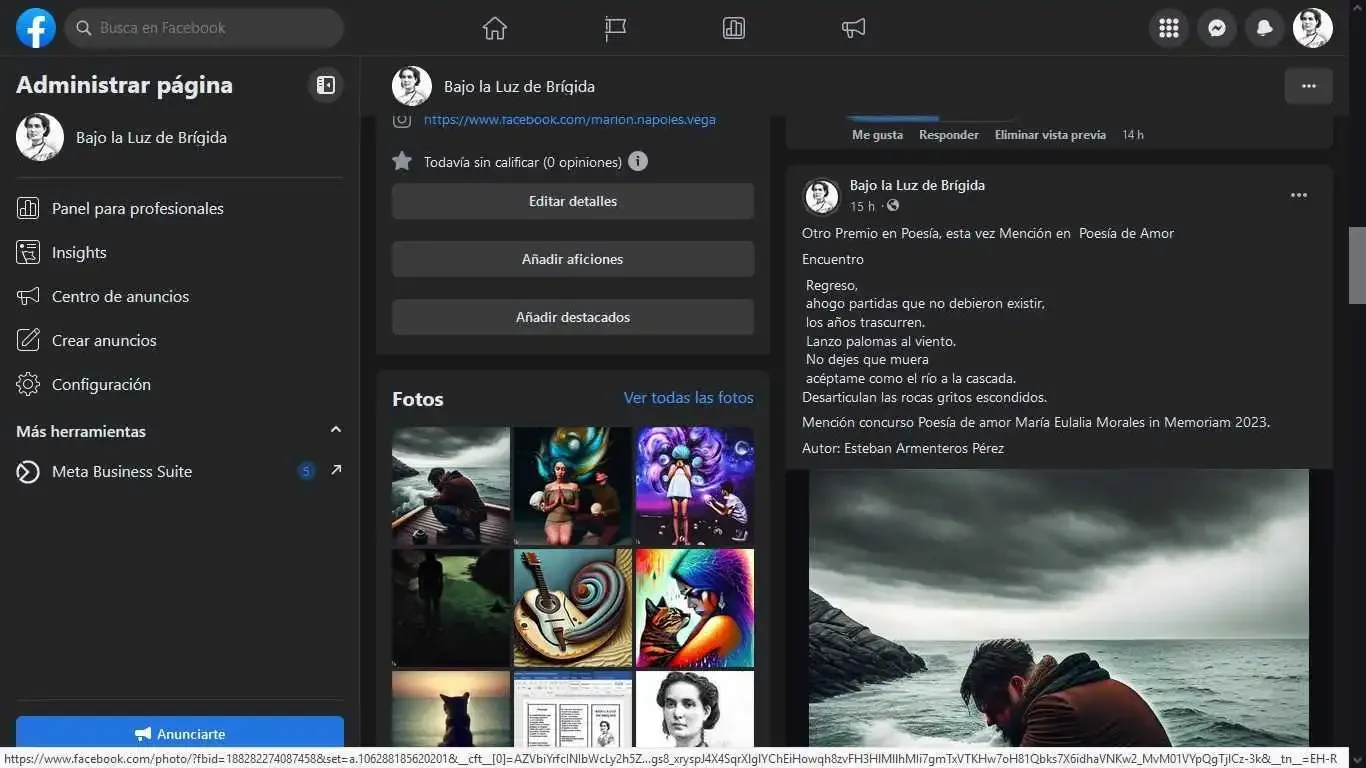
Task: Open the colorful woman with cat thumbnail
Action: point(695,608)
